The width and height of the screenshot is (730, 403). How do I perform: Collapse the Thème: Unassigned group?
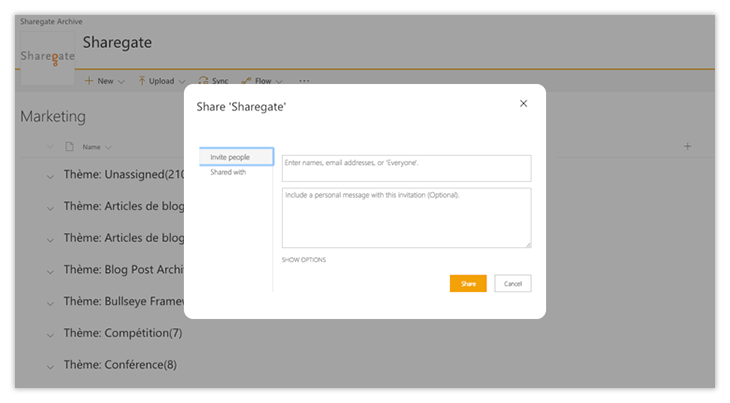50,177
